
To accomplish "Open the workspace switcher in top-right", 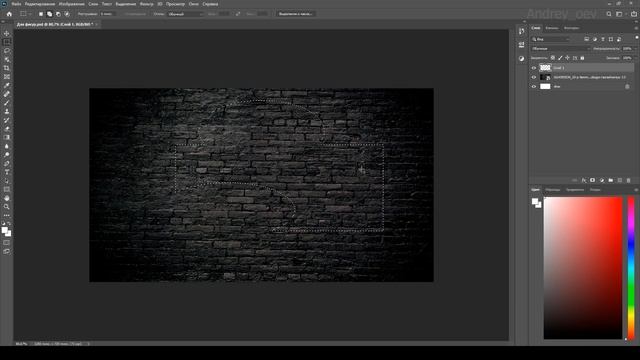I will click(620, 14).
